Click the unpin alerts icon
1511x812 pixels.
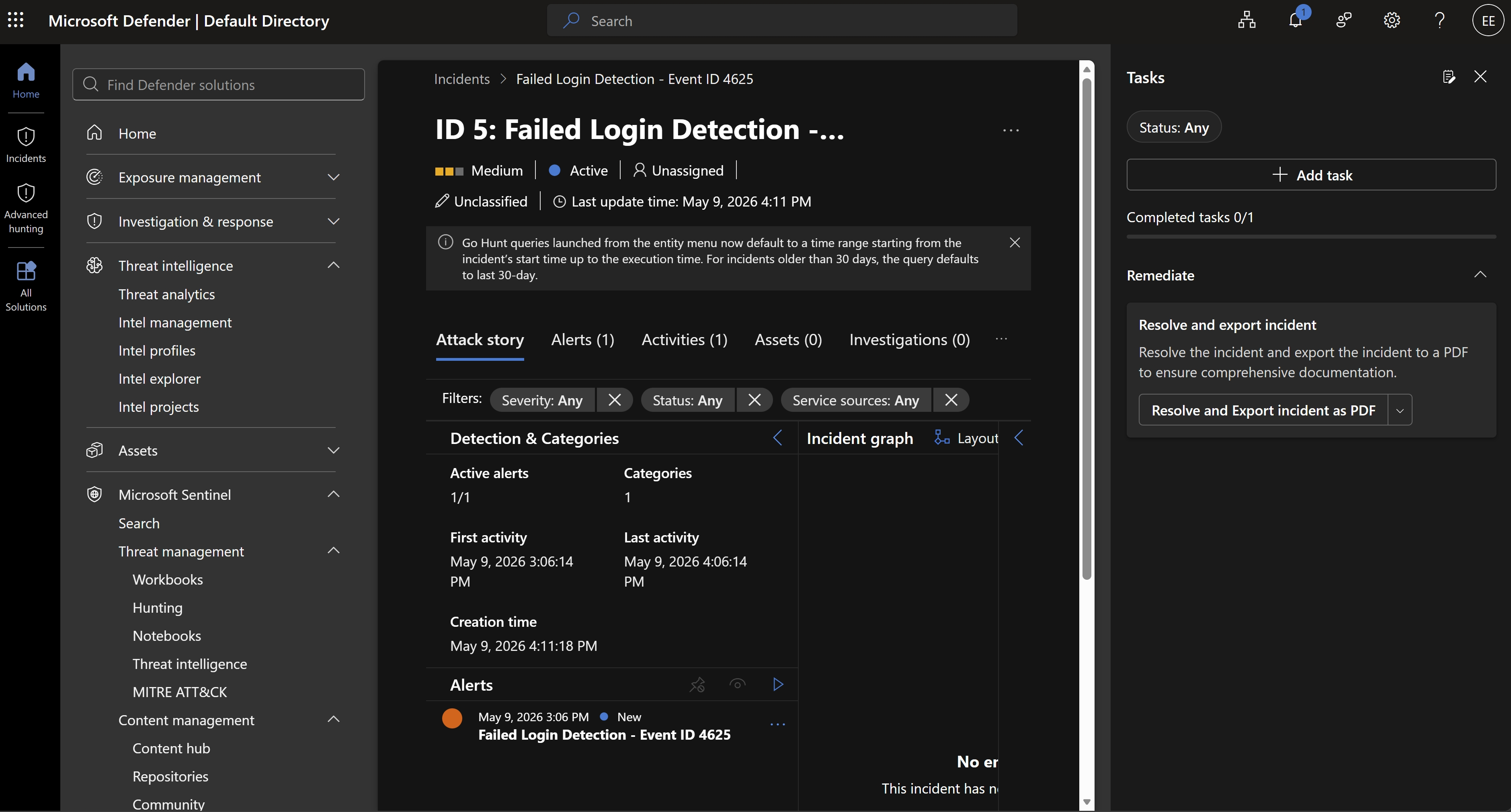pos(697,684)
